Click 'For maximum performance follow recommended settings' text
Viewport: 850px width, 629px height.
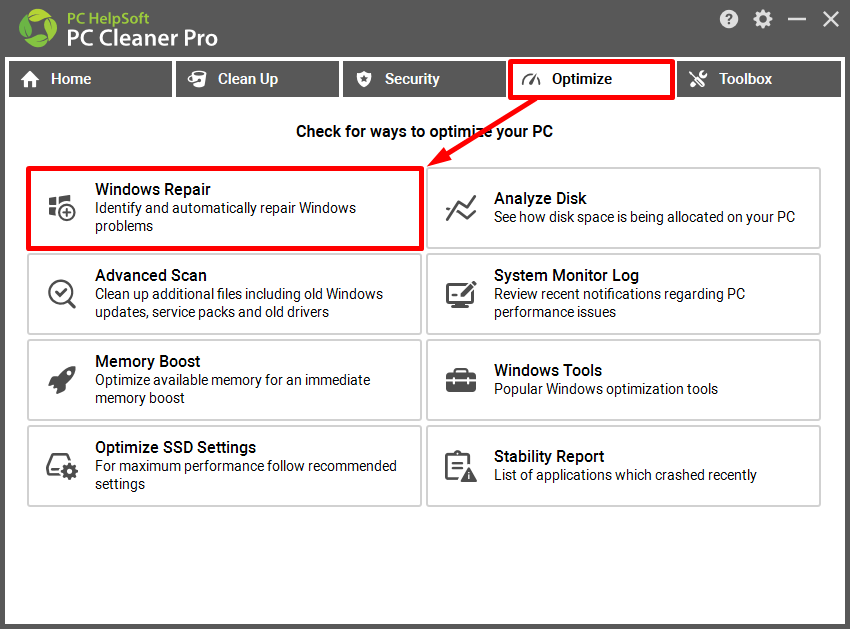click(x=246, y=475)
